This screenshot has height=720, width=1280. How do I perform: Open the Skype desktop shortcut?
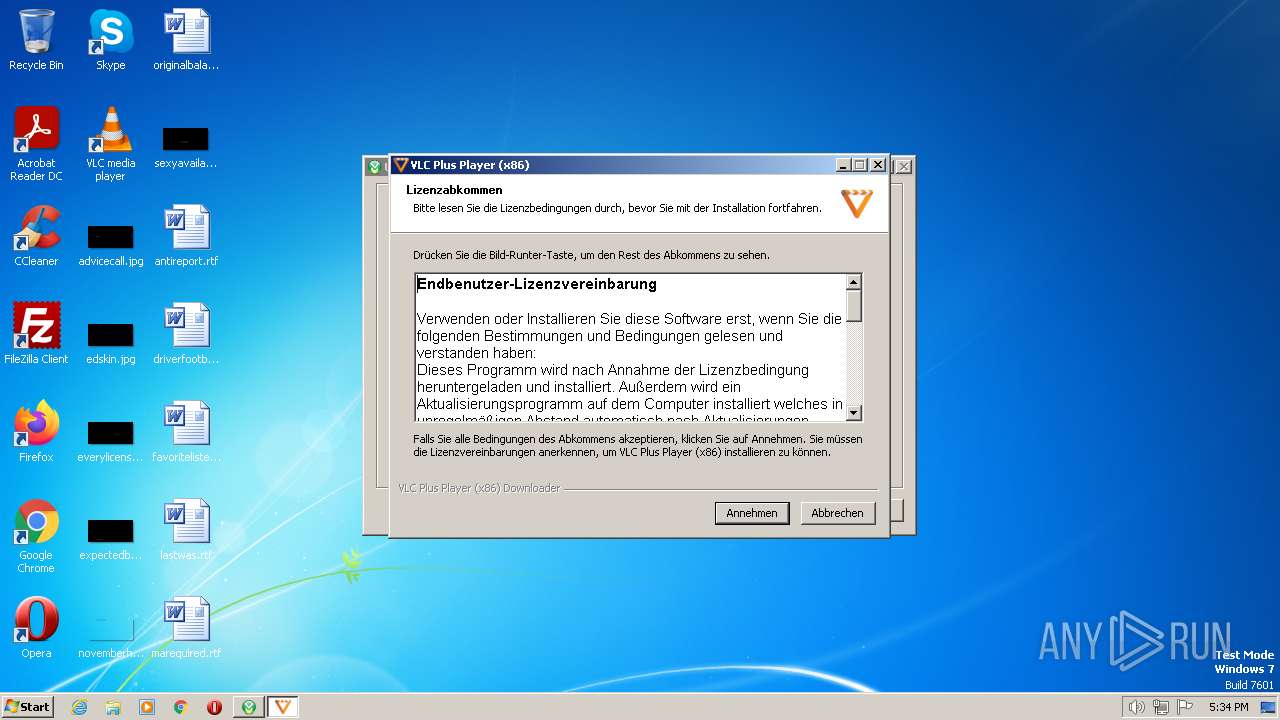(110, 40)
